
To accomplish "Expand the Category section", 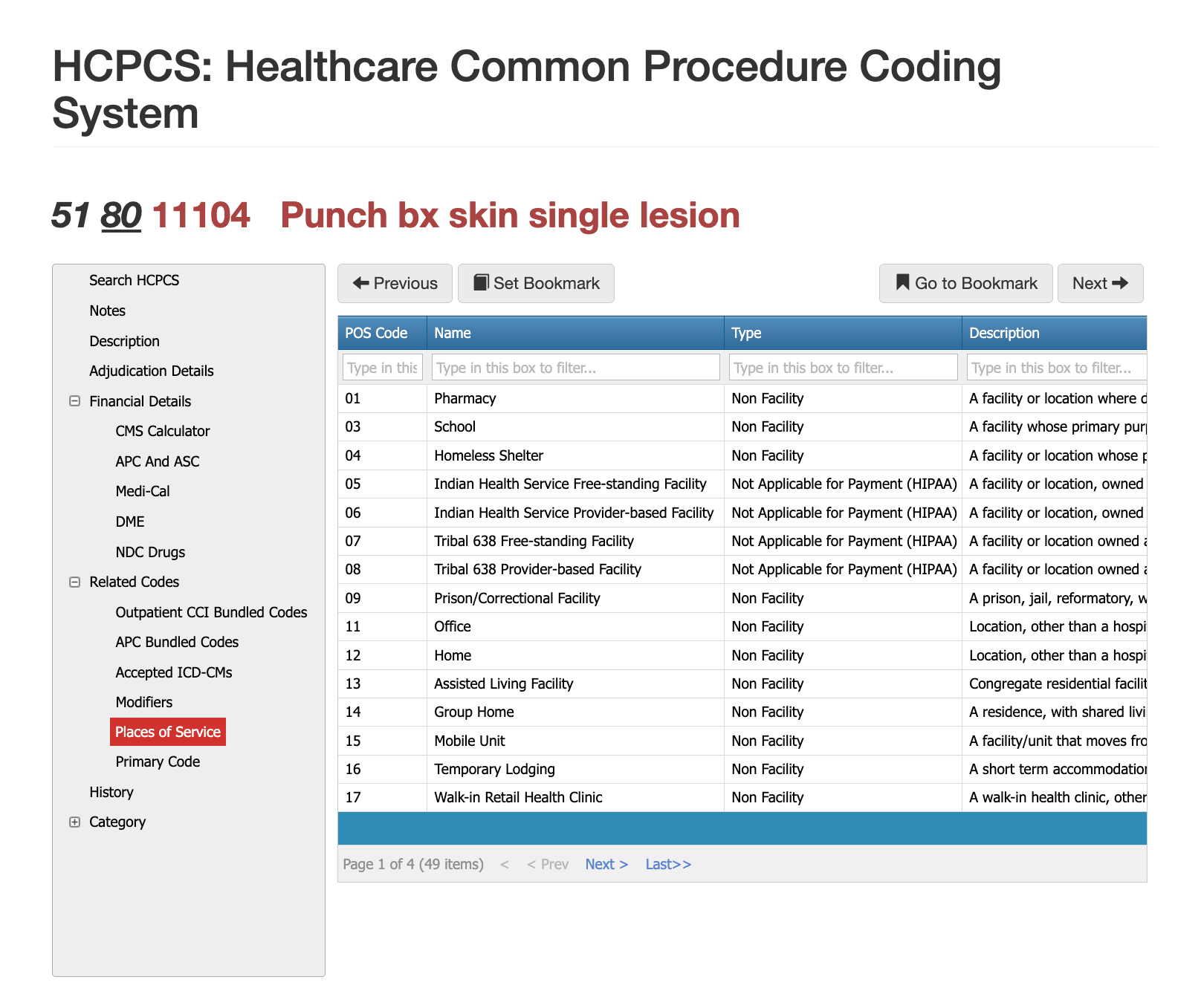I will [x=74, y=822].
